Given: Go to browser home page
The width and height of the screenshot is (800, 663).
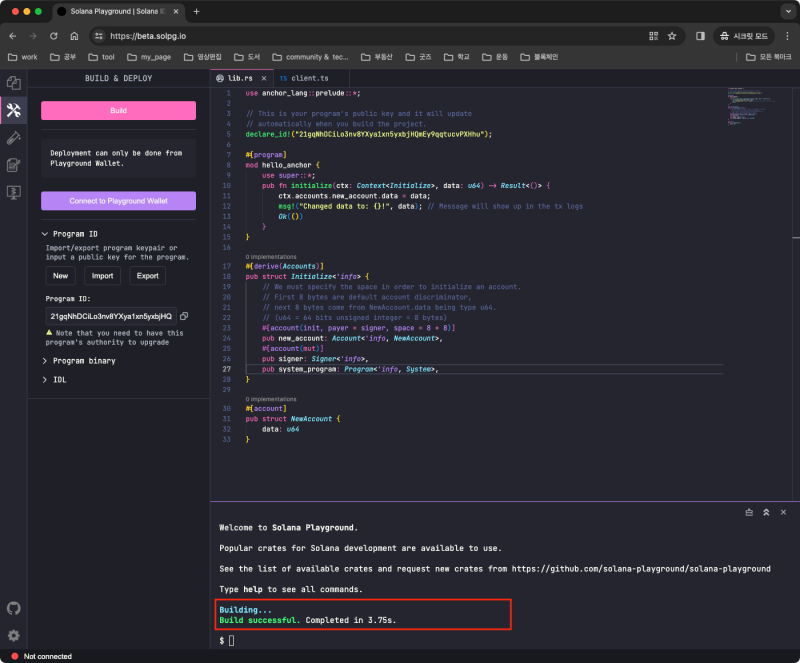Looking at the screenshot, I should pyautogui.click(x=74, y=36).
